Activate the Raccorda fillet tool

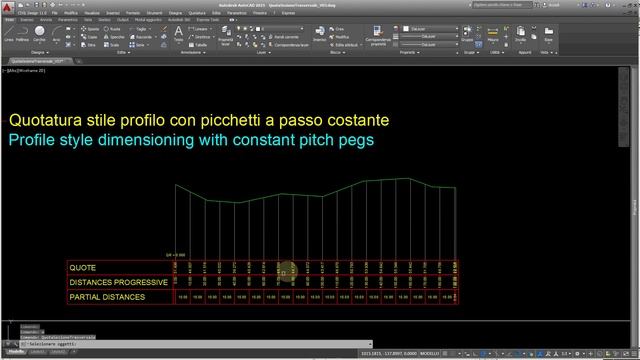click(141, 37)
